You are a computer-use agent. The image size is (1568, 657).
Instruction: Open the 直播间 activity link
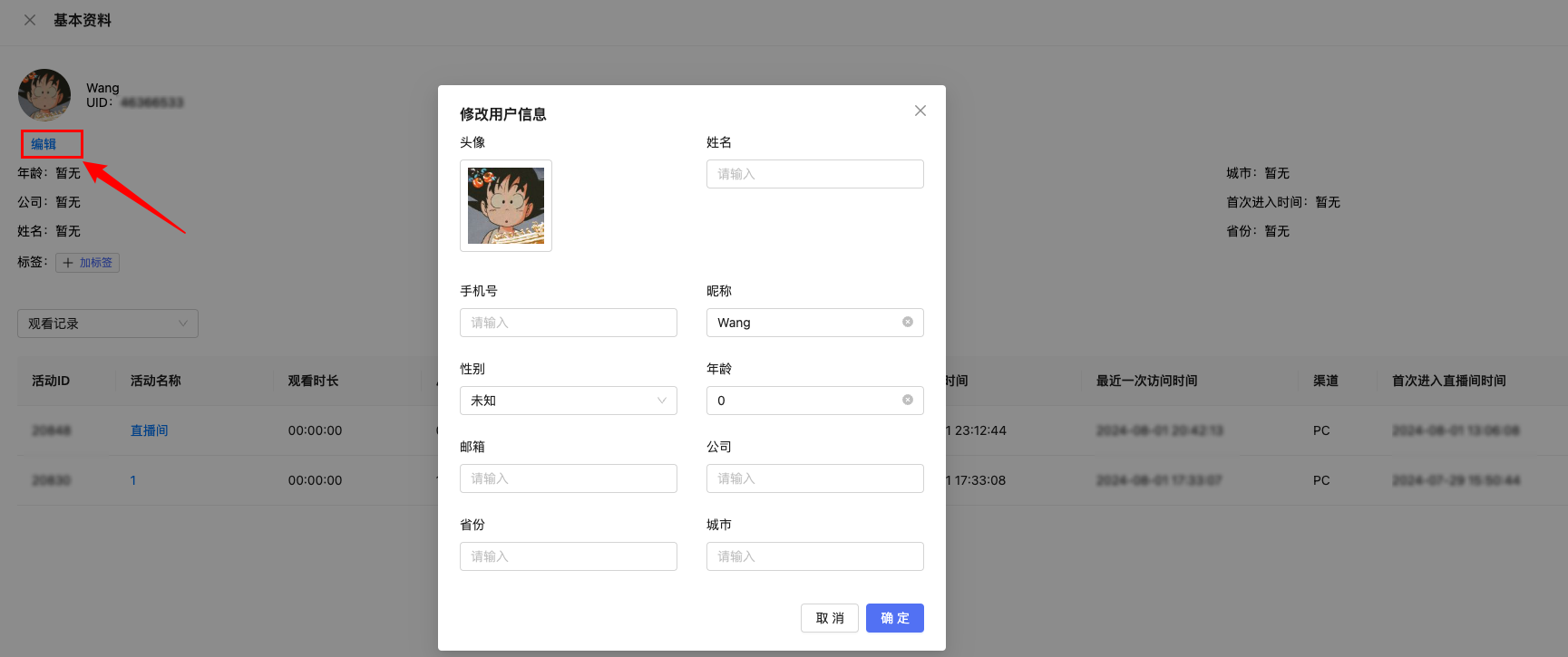[x=149, y=430]
